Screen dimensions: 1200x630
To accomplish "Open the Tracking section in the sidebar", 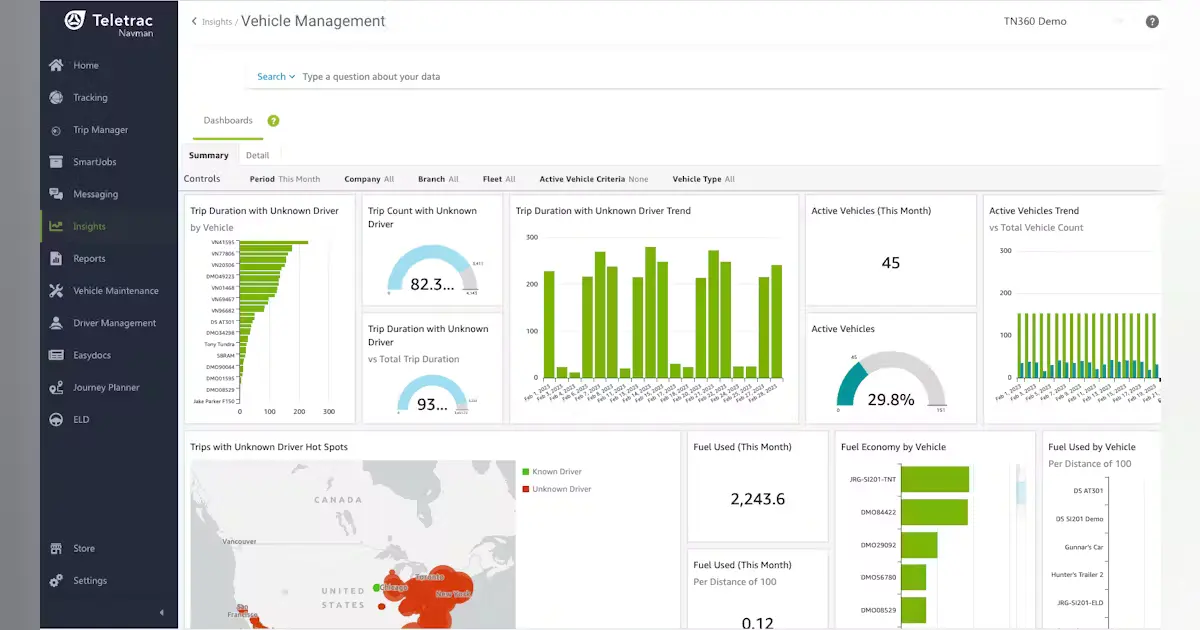I will (87, 97).
